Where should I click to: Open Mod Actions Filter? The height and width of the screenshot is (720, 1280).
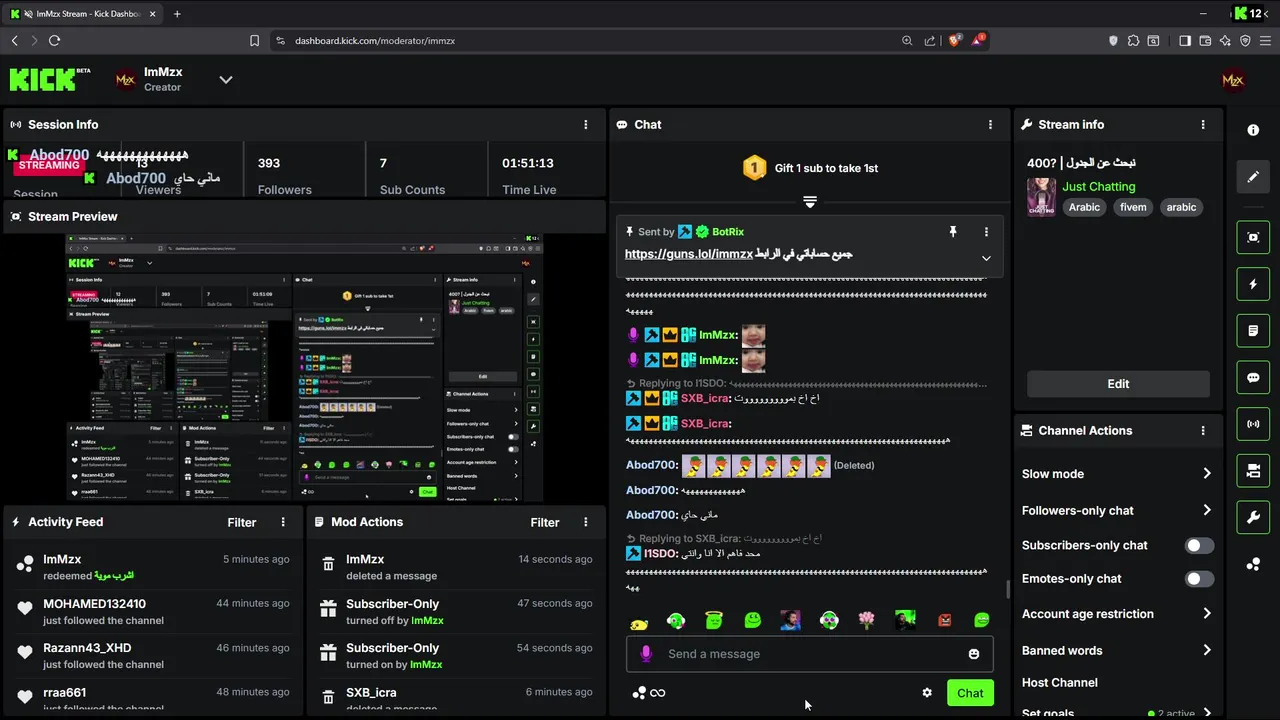(545, 522)
